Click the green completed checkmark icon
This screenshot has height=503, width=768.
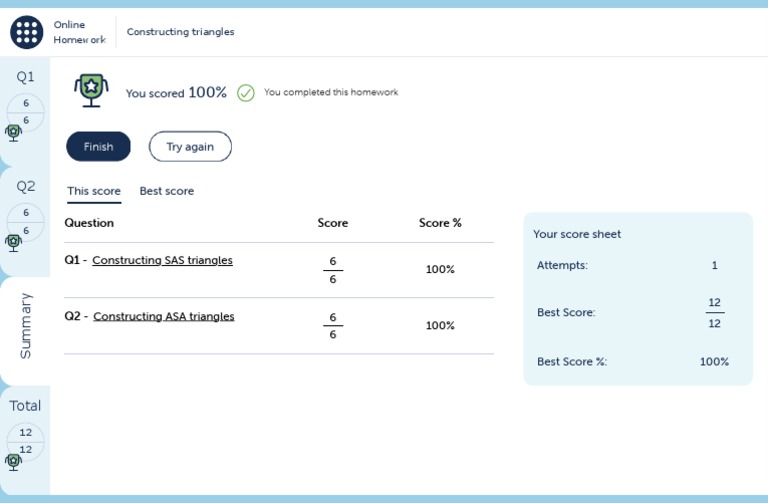246,93
